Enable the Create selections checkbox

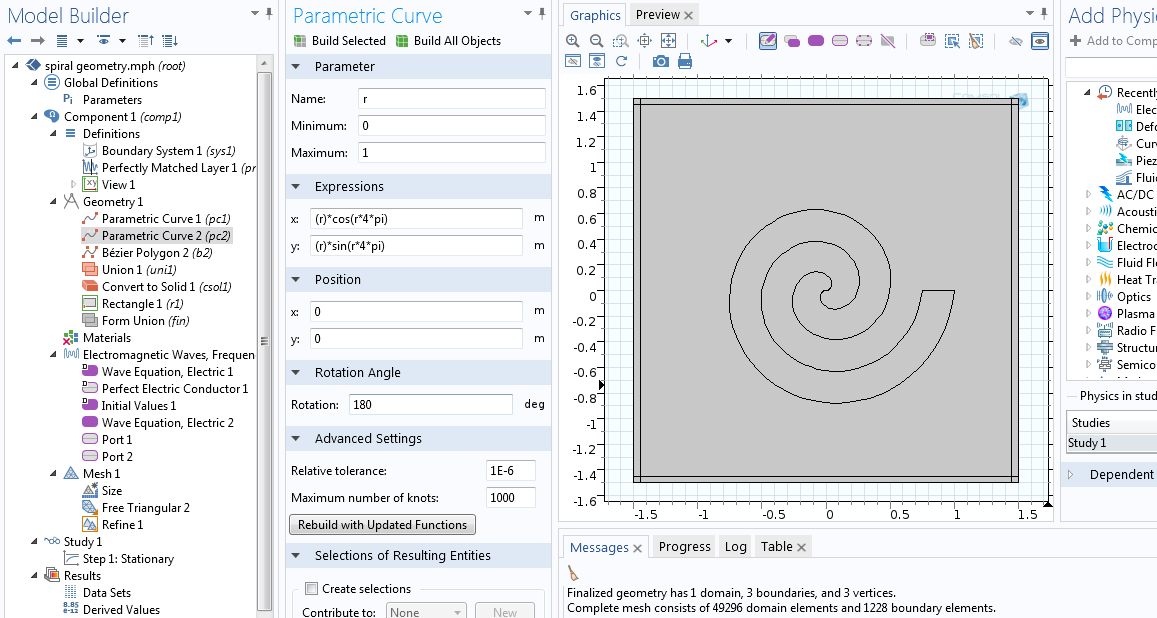pyautogui.click(x=311, y=589)
